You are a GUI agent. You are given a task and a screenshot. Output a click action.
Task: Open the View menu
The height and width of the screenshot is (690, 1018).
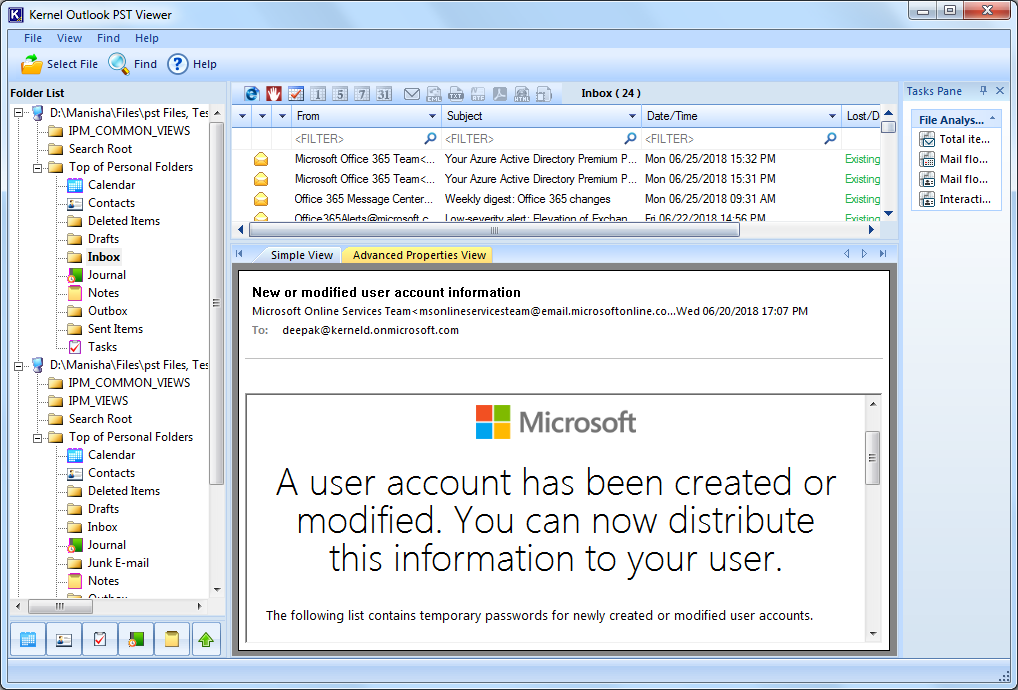point(70,38)
